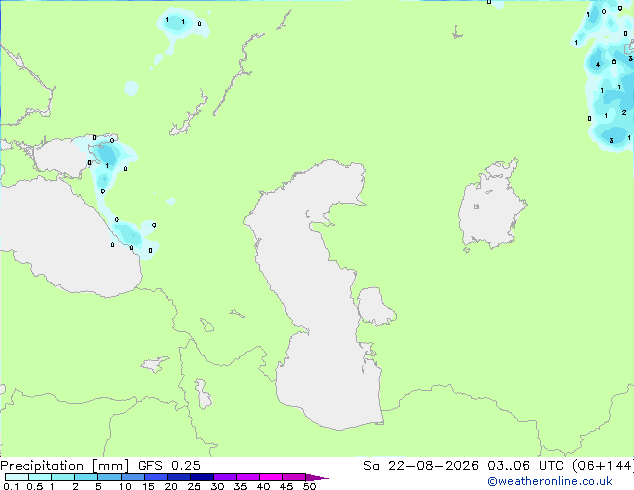Pick the legend swatch between 30 and 35
Image resolution: width=634 pixels, height=490 pixels.
click(225, 477)
